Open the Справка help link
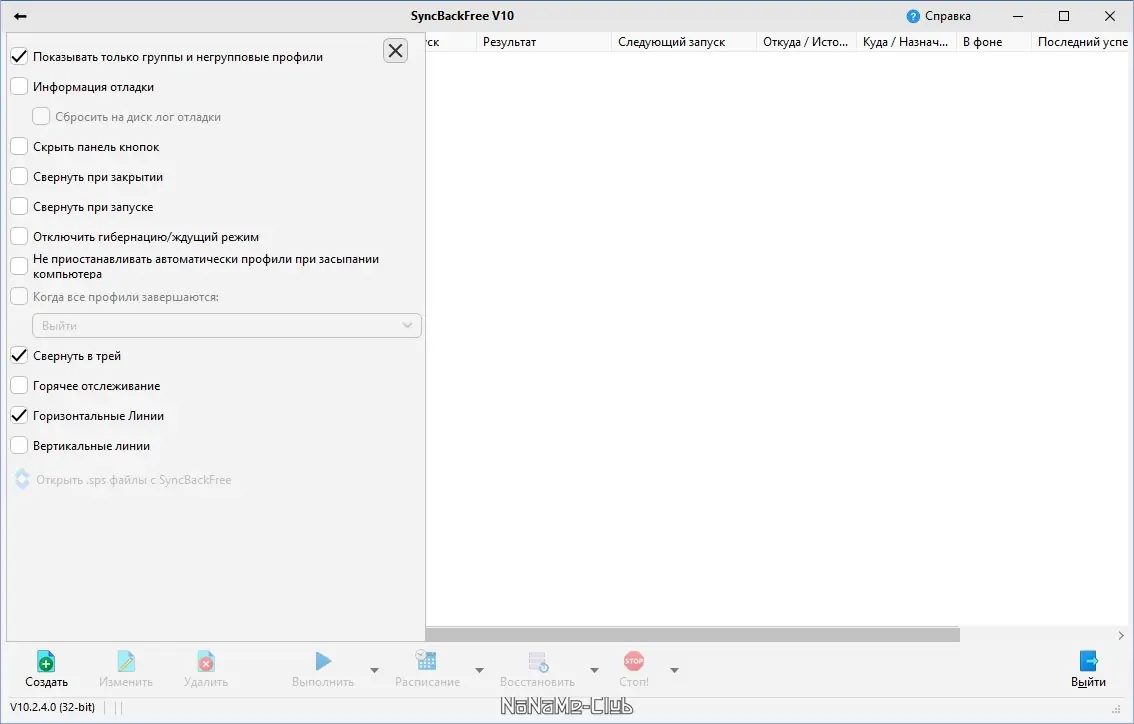This screenshot has height=724, width=1134. coord(947,16)
